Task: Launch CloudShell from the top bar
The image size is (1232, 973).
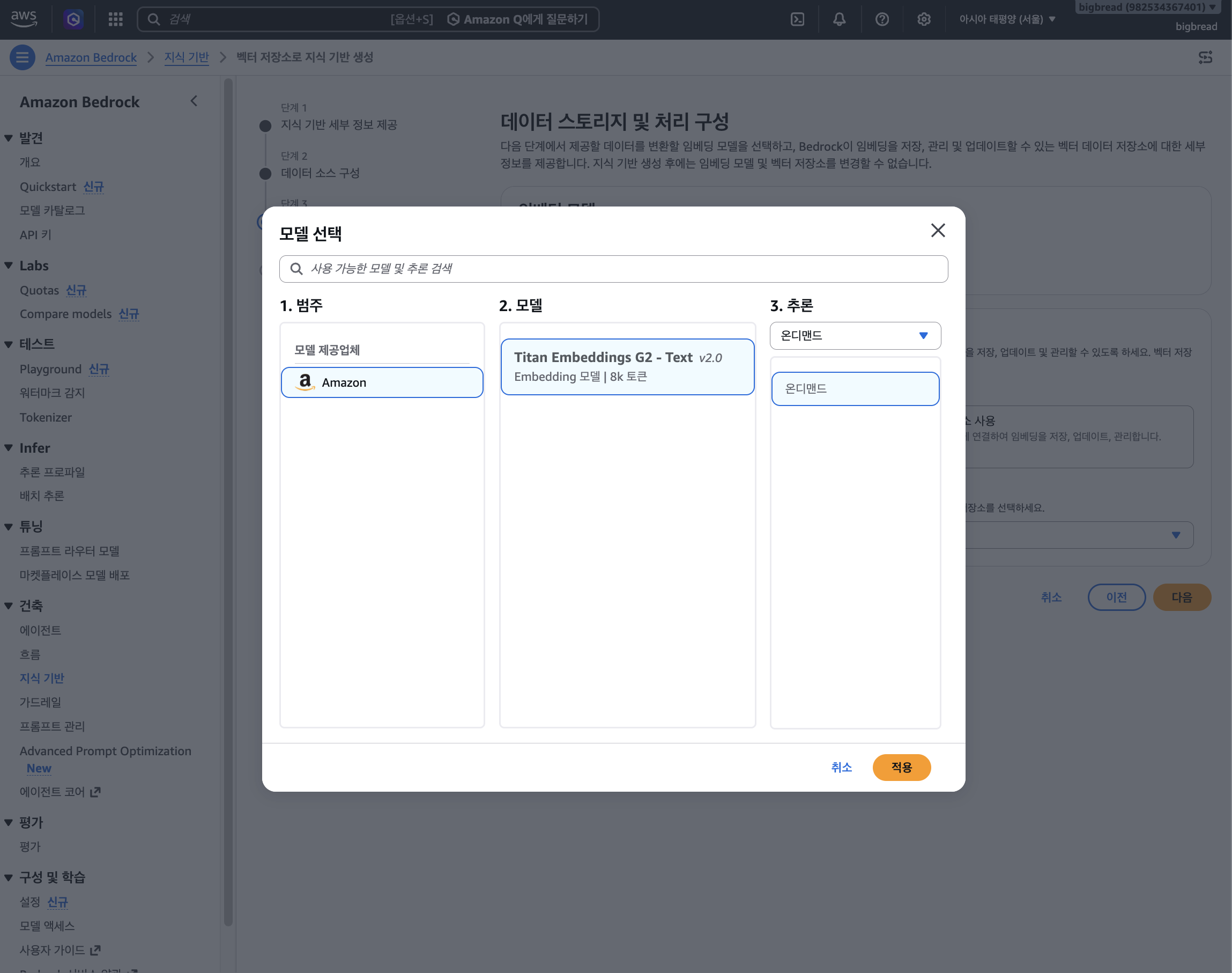Action: coord(797,19)
